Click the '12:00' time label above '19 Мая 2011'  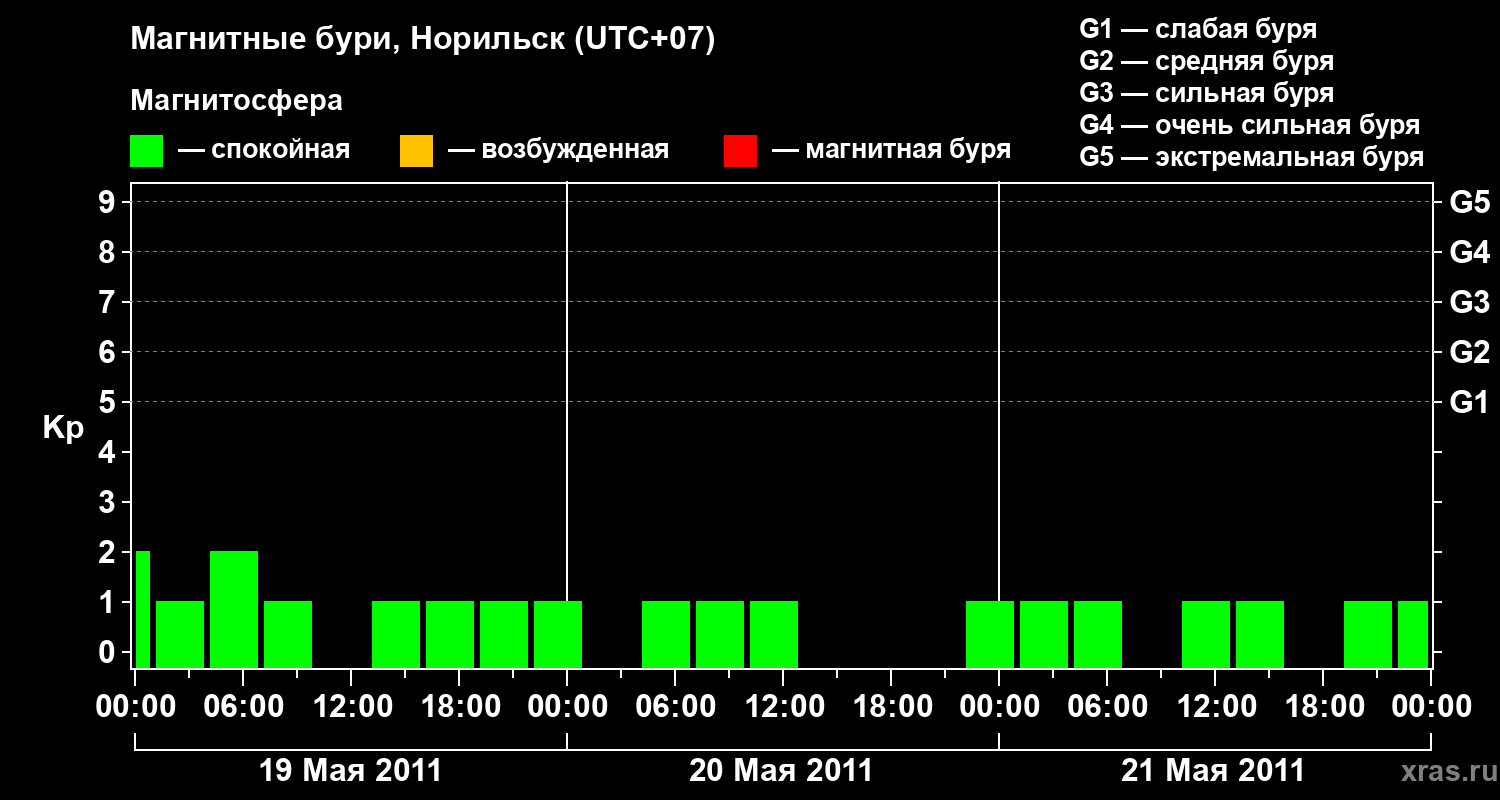click(351, 707)
